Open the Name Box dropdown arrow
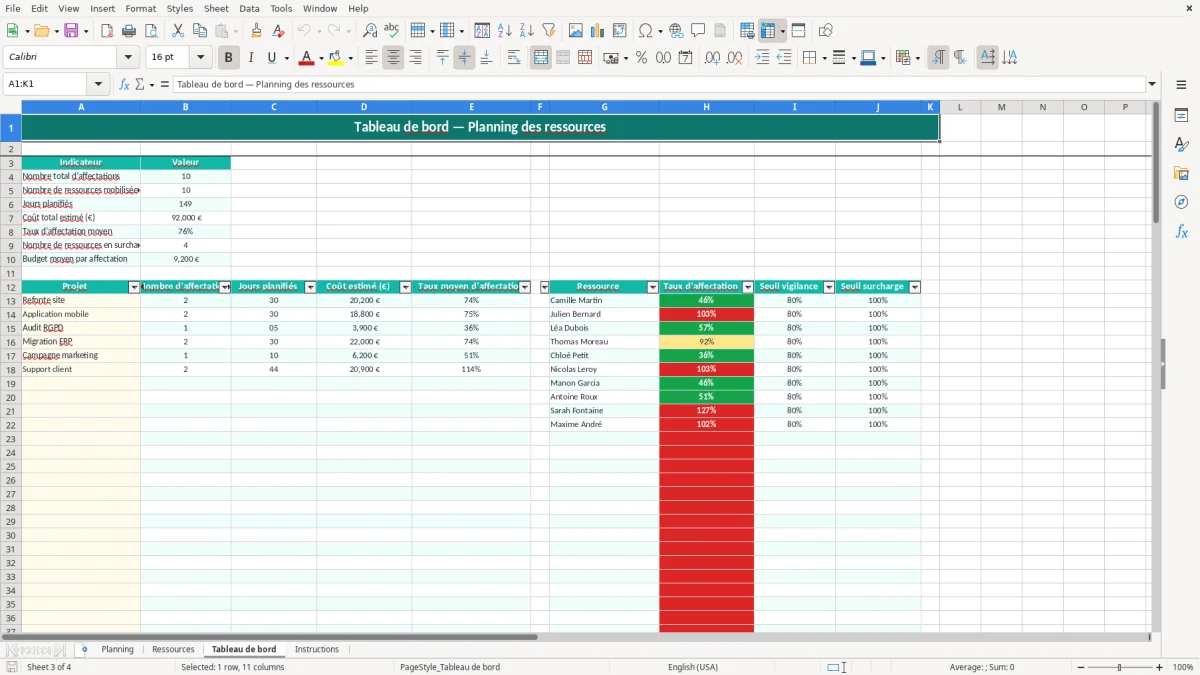Viewport: 1200px width, 675px height. click(98, 85)
